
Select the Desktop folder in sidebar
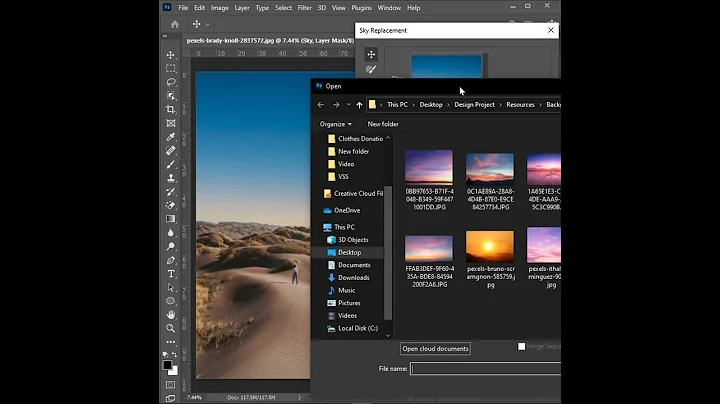click(348, 252)
